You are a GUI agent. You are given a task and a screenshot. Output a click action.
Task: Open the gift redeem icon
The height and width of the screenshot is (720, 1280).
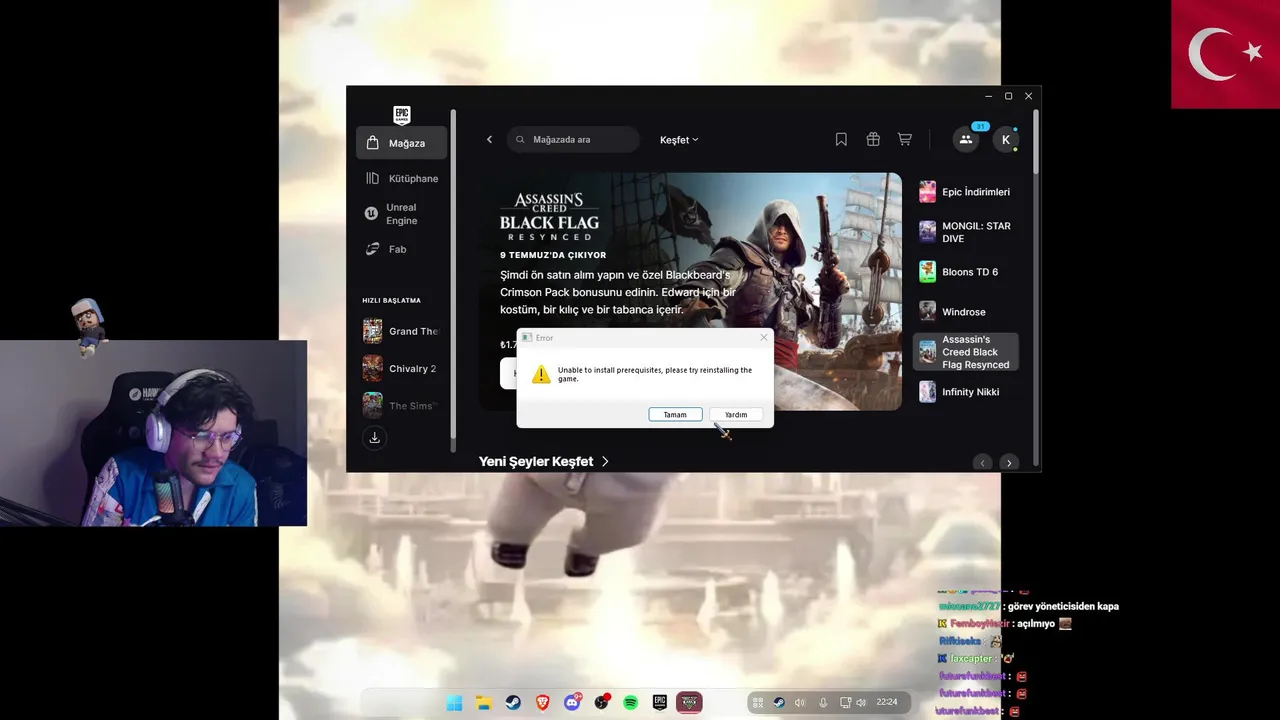pos(873,140)
